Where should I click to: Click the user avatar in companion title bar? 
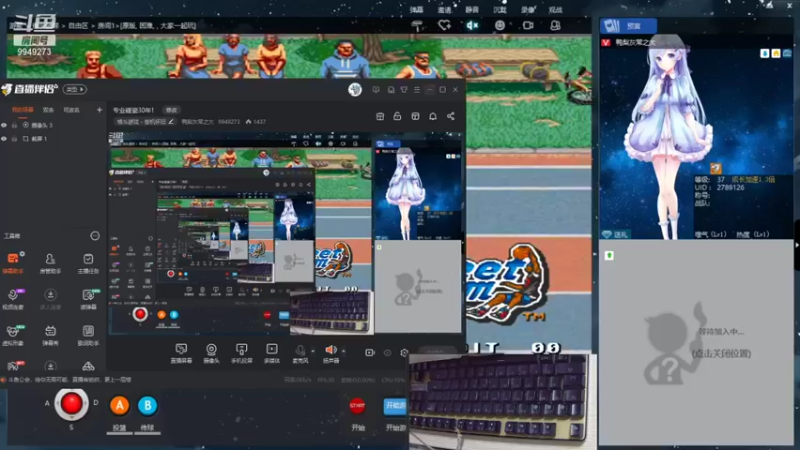(355, 90)
